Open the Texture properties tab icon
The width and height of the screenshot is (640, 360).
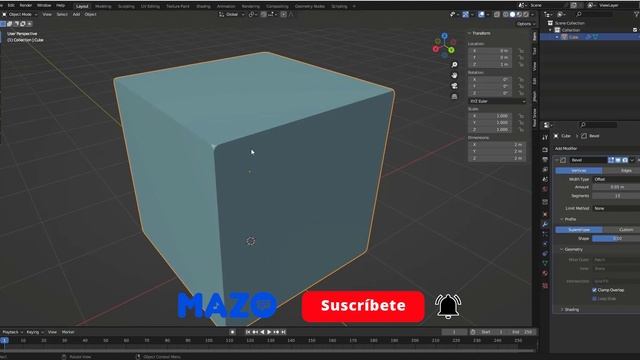[x=545, y=286]
